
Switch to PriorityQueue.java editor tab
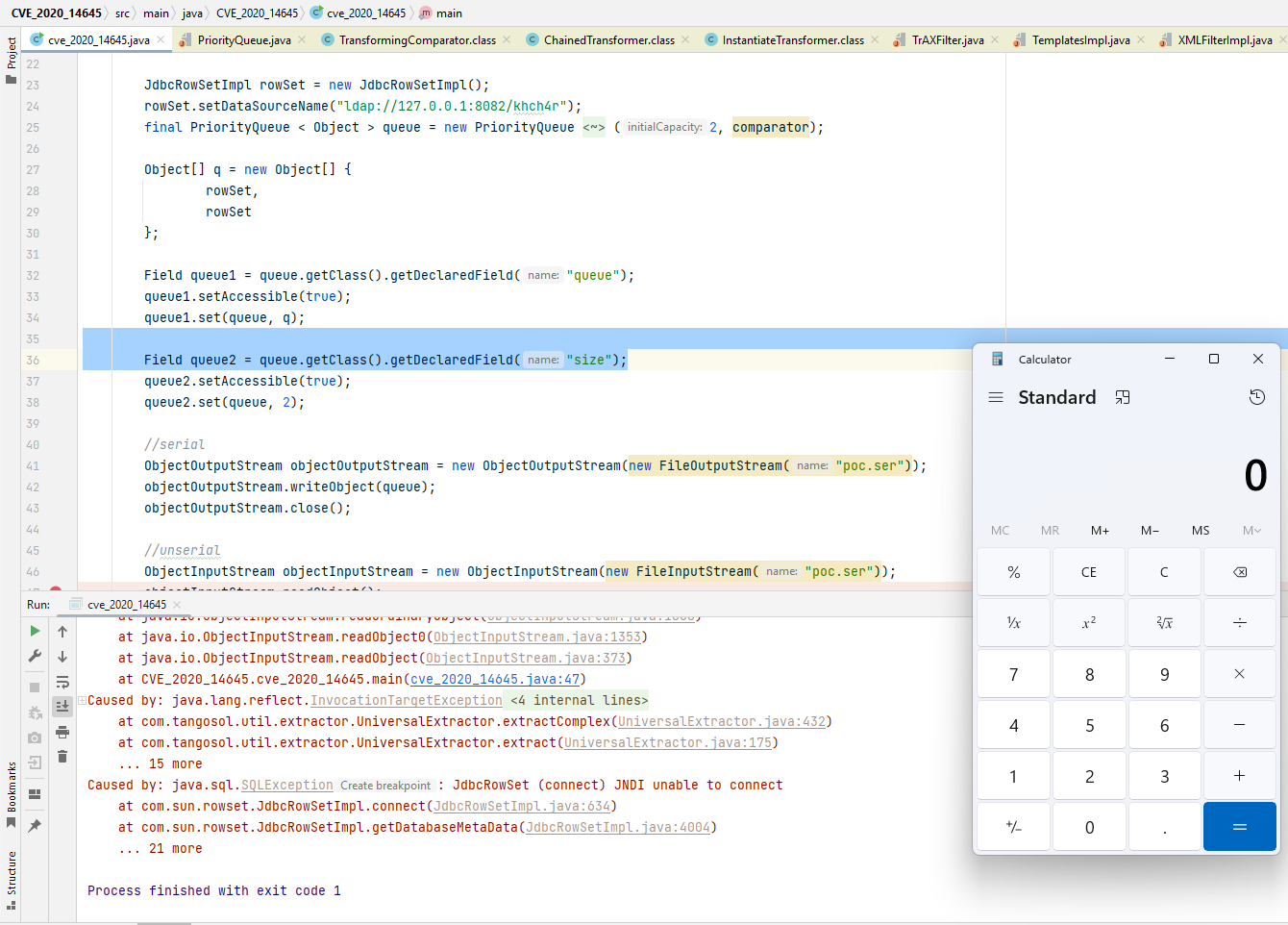244,39
